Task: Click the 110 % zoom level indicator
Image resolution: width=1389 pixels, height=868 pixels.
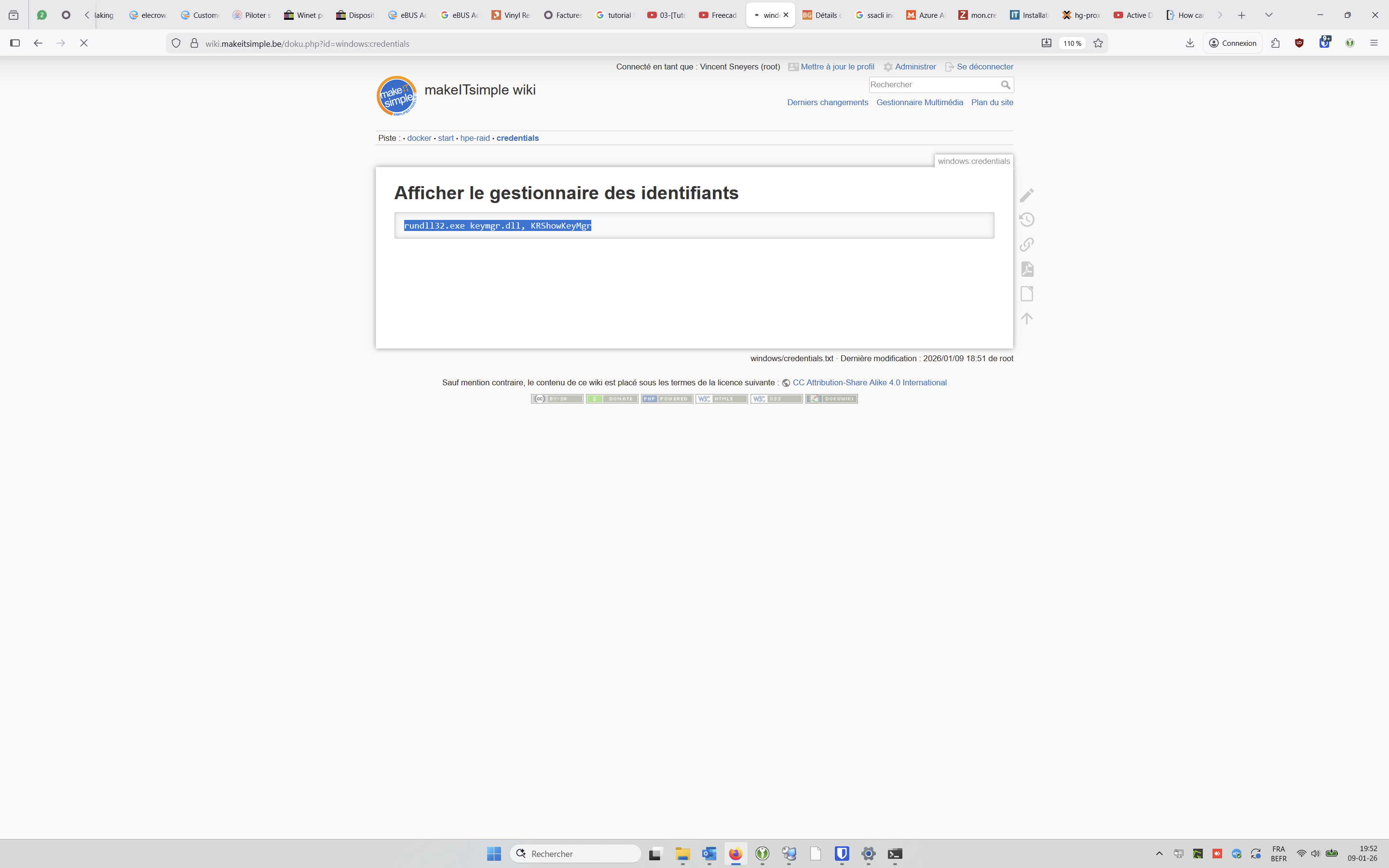Action: [1072, 43]
